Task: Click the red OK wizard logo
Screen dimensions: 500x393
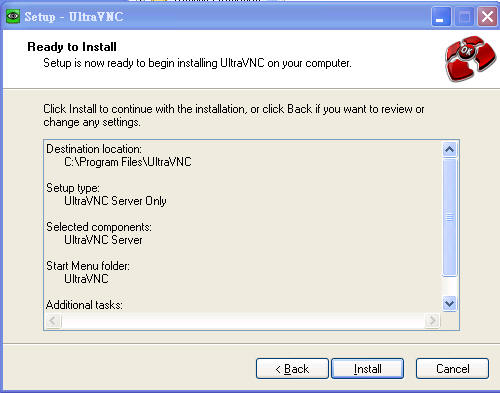Action: click(x=470, y=59)
